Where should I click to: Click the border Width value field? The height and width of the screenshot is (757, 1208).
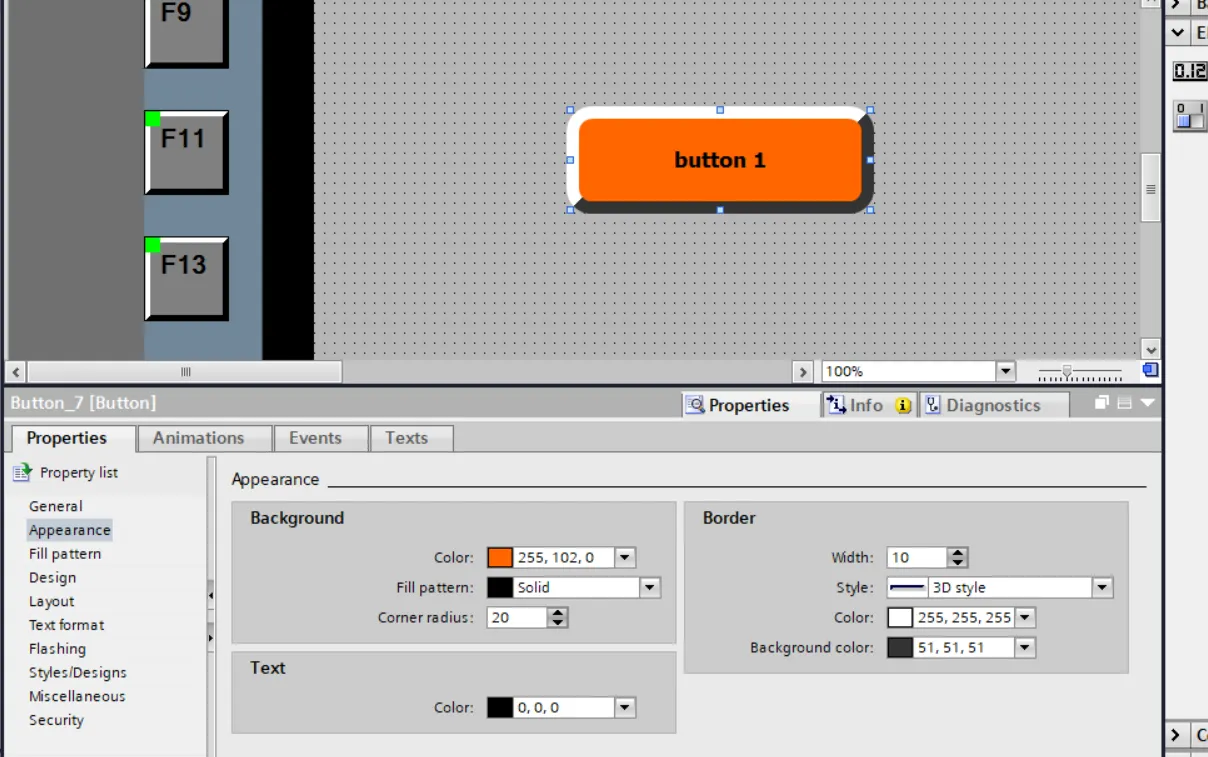pos(917,558)
